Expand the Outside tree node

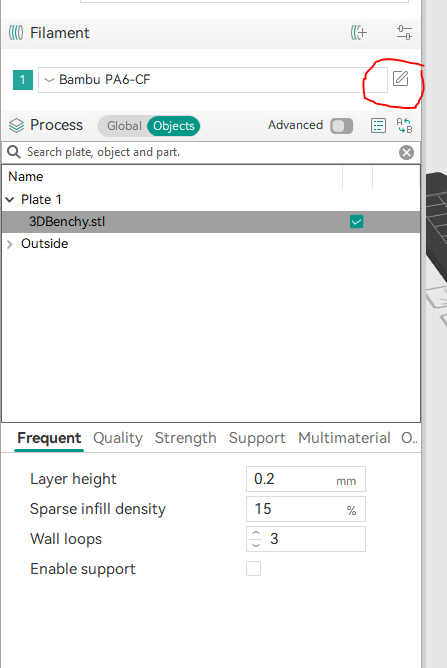(10, 244)
